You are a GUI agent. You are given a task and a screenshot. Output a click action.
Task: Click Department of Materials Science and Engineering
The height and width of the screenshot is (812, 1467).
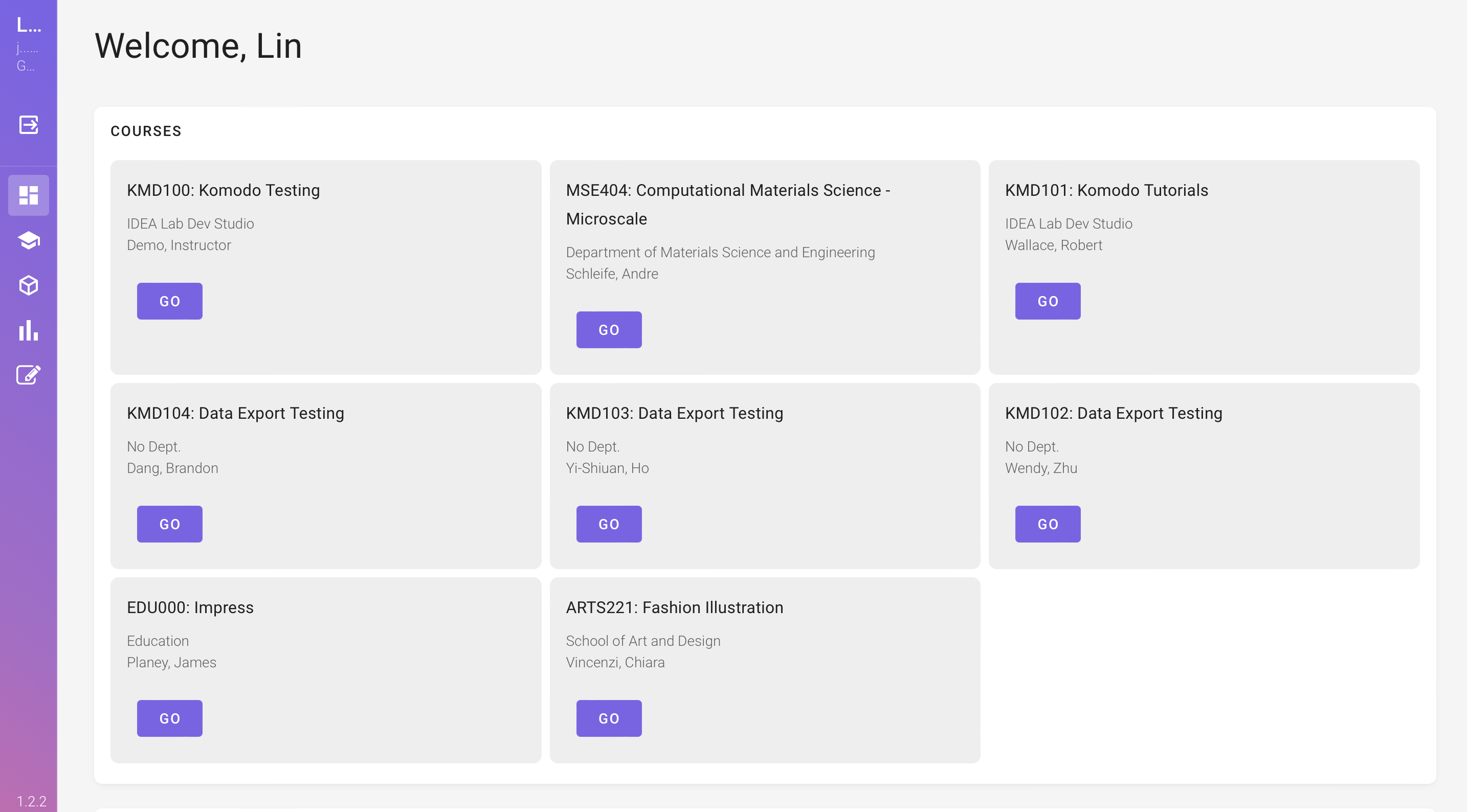720,252
